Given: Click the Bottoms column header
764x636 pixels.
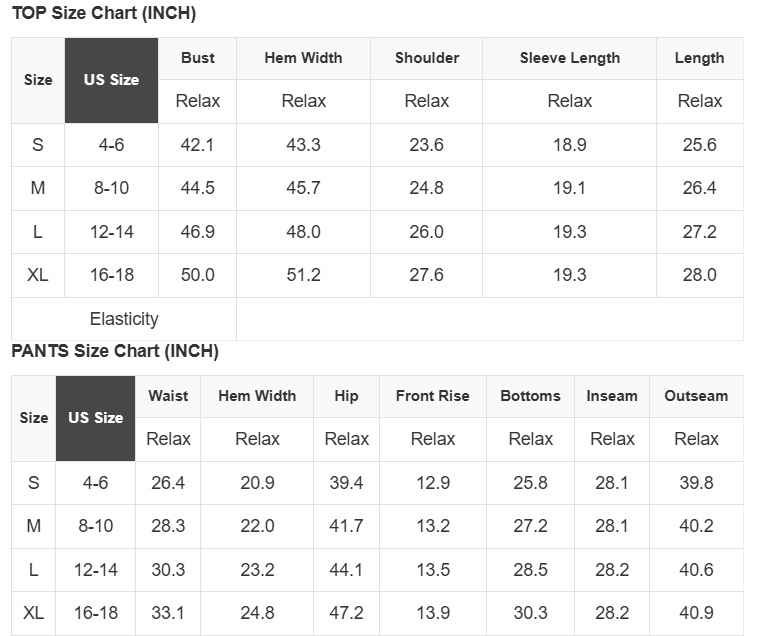Looking at the screenshot, I should (530, 396).
